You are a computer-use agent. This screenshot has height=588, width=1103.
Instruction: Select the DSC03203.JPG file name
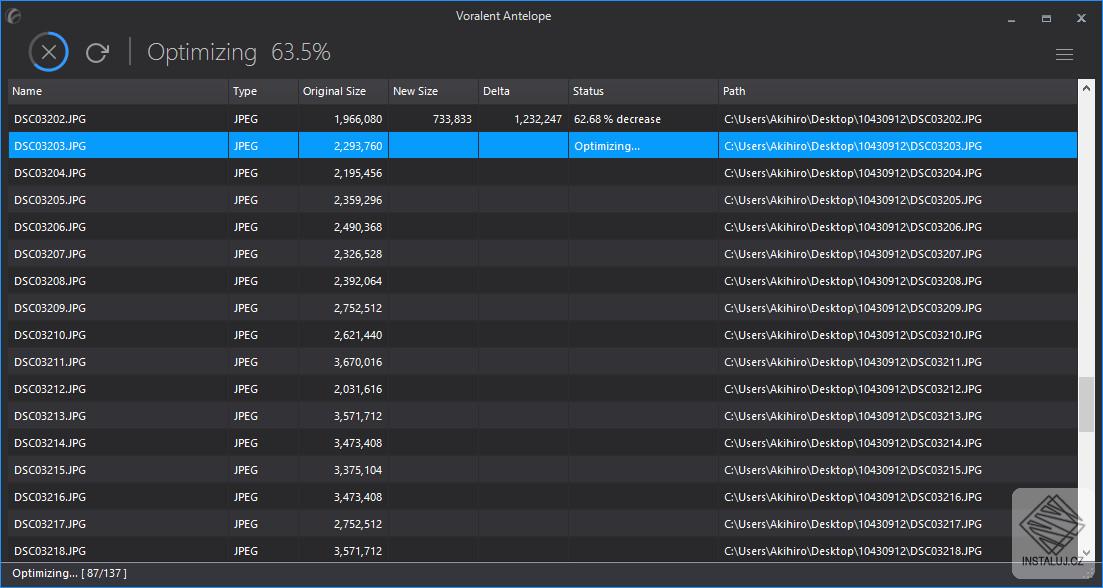click(x=50, y=146)
